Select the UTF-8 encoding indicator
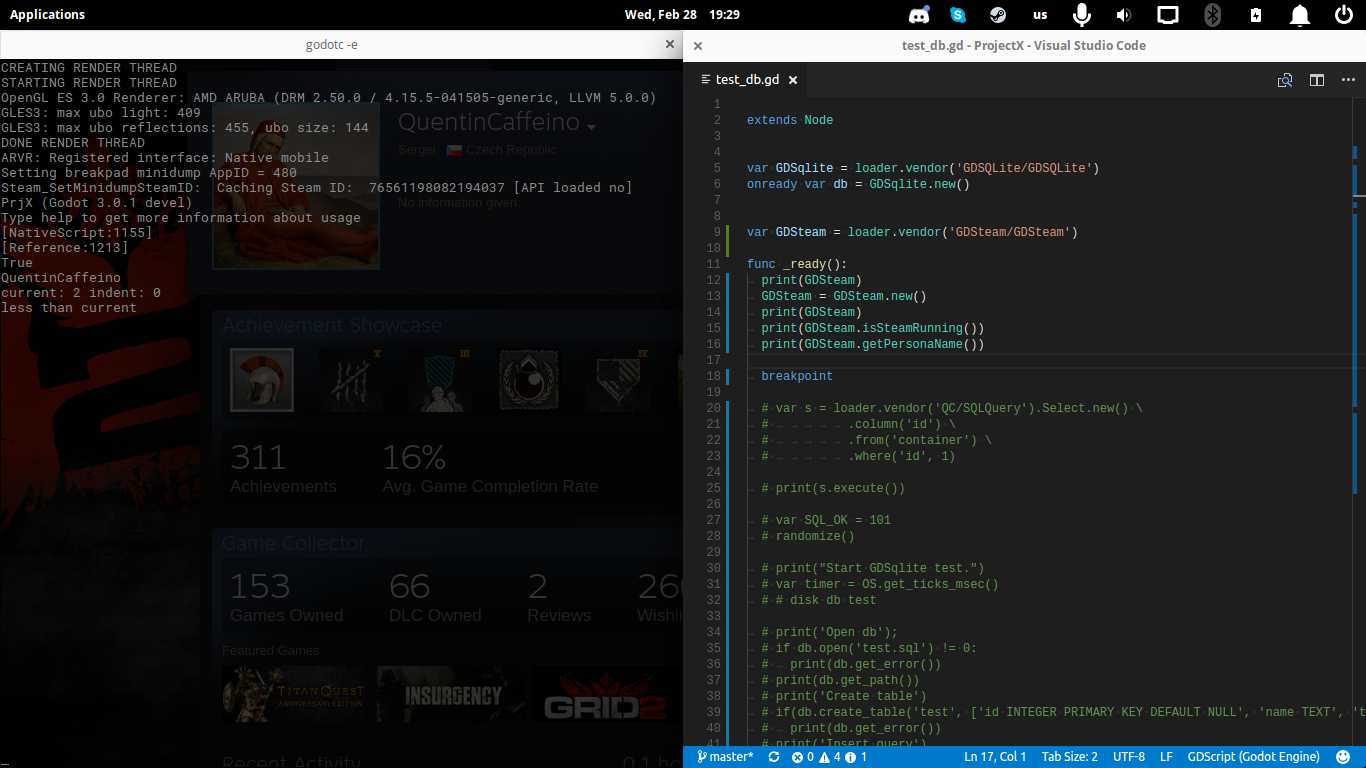 [1129, 757]
